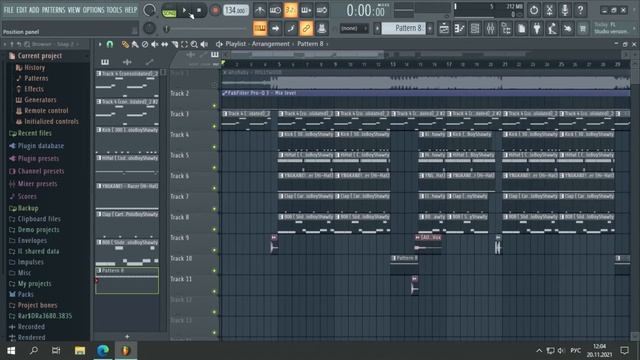Select the Playlist Delete tool

pos(145,44)
